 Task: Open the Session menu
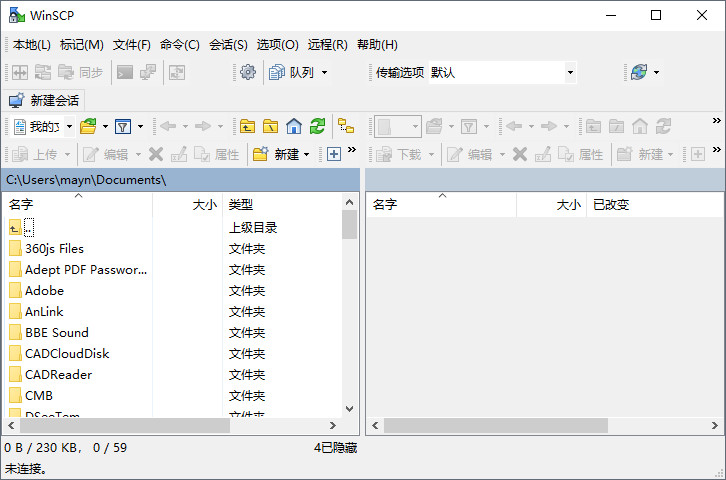point(228,45)
